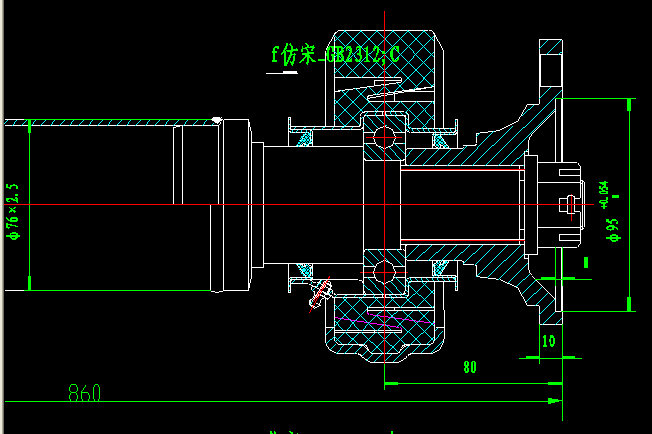Select the 10 flange thickness dimension
The height and width of the screenshot is (434, 652).
(547, 341)
